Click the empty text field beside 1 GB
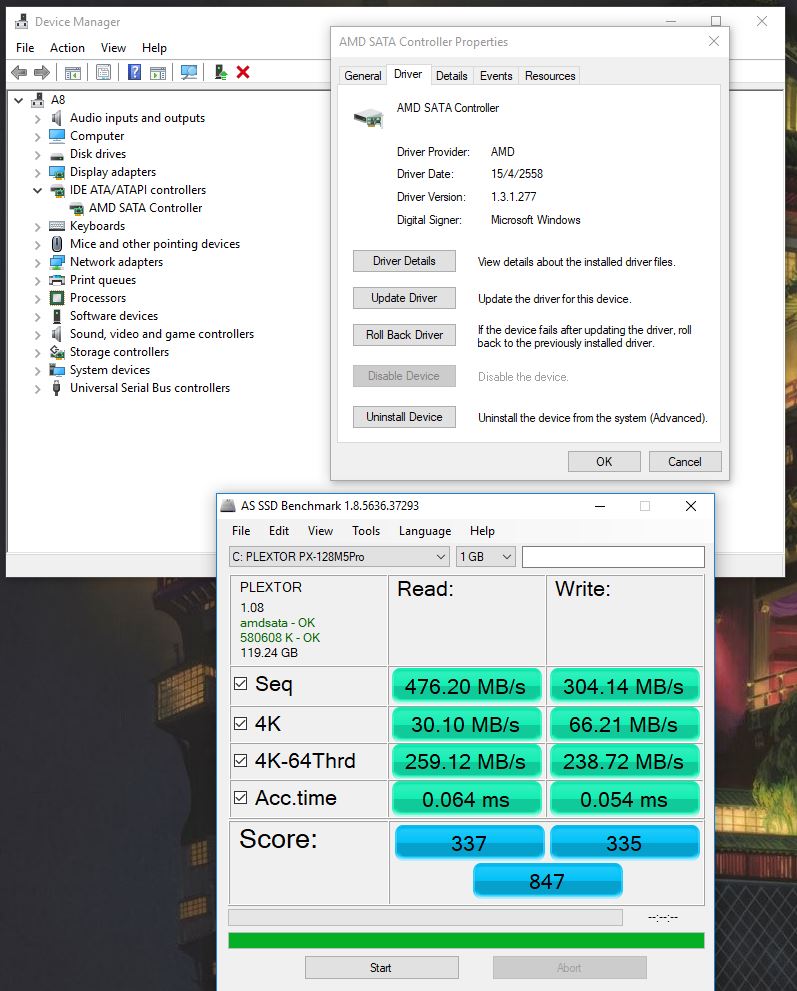797x991 pixels. pos(613,557)
